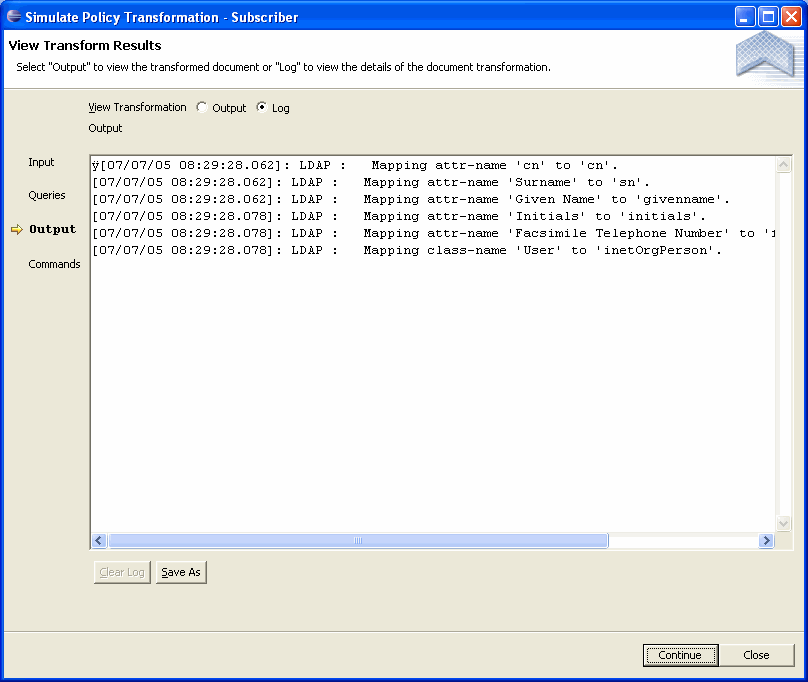Click log line mapping 'Surname' to 'sn'
Image resolution: width=808 pixels, height=682 pixels.
[x=371, y=182]
